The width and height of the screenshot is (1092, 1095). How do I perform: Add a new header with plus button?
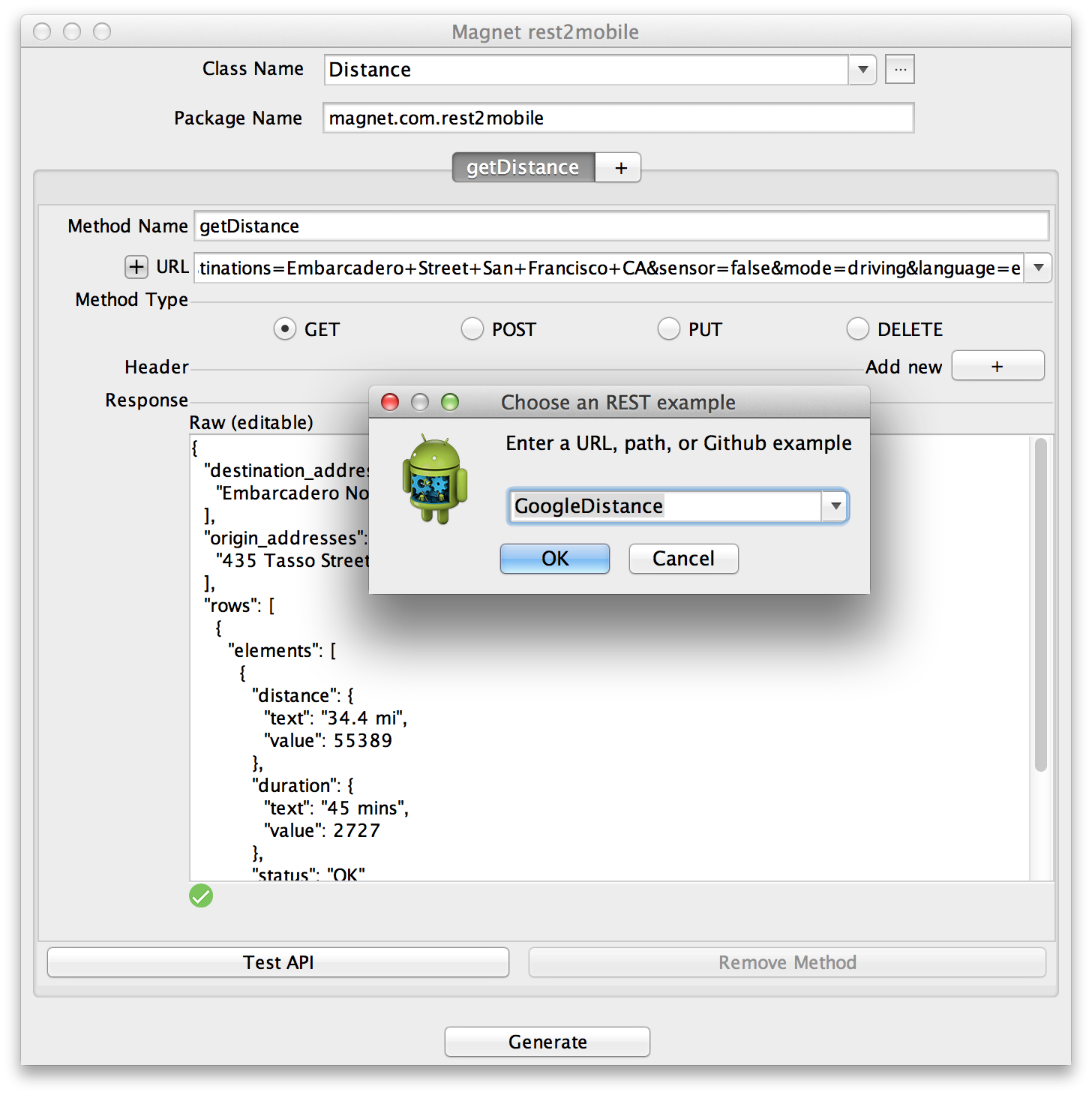point(997,366)
